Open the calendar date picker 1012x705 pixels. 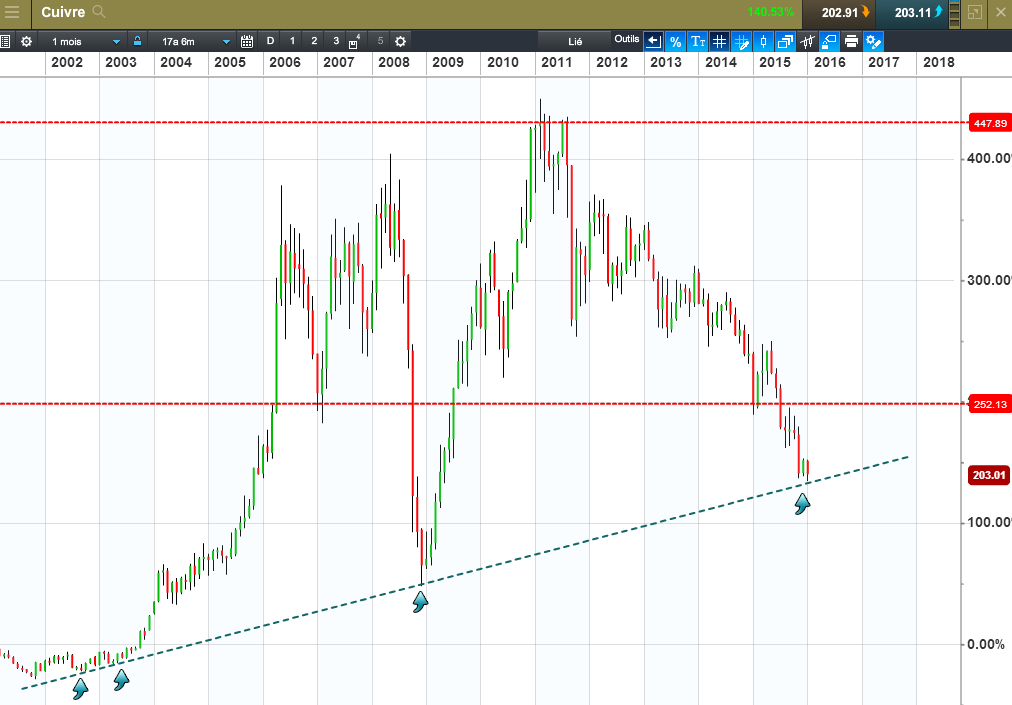247,41
